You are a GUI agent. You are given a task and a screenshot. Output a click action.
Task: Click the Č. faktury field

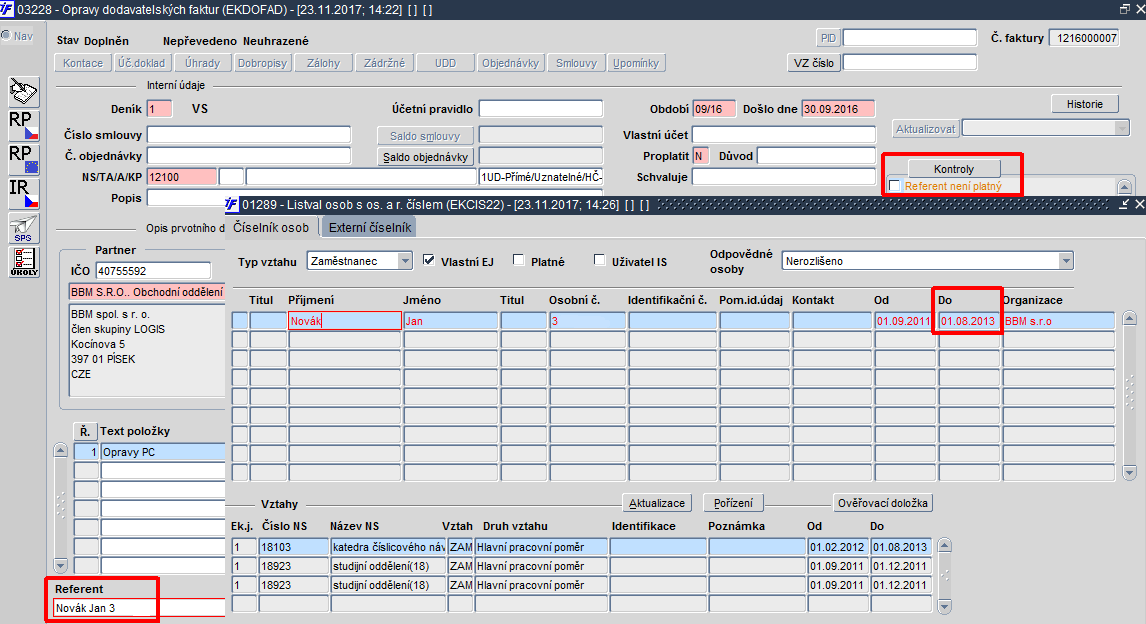click(x=1085, y=38)
